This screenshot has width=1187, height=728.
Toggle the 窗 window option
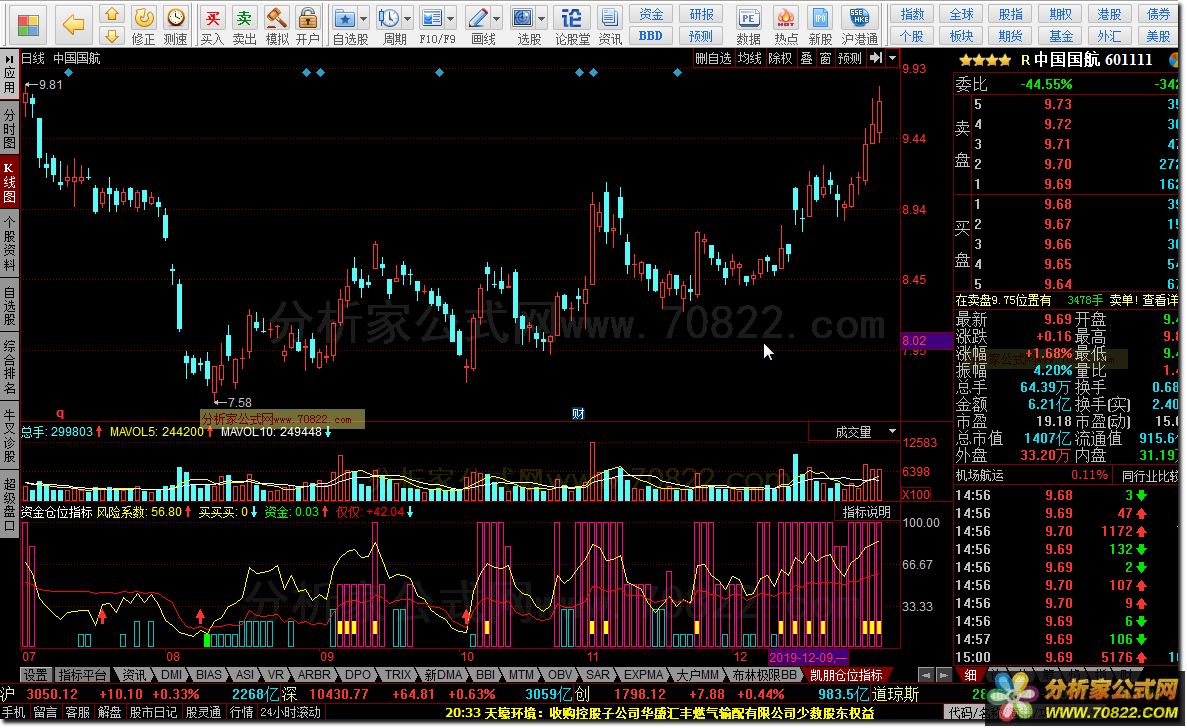pos(825,58)
